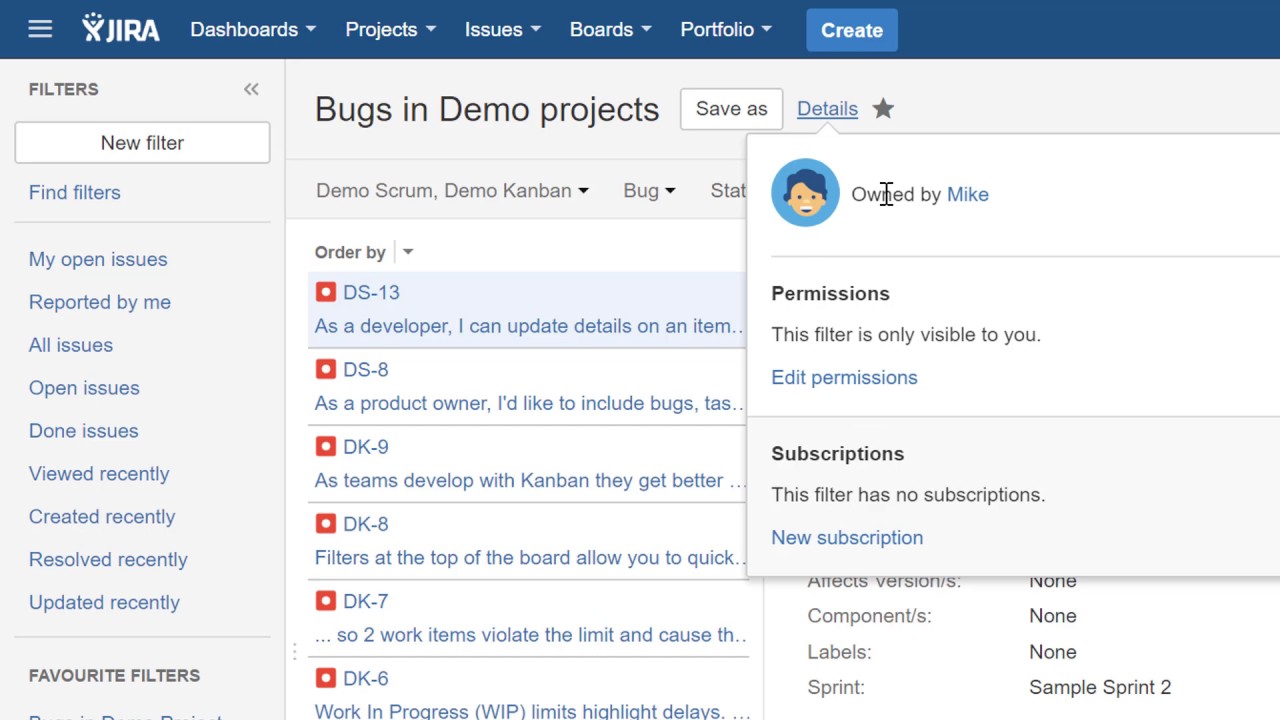This screenshot has width=1280, height=720.
Task: Click summary 'As a product owner, I'd like to include bugs'
Action: (x=530, y=403)
